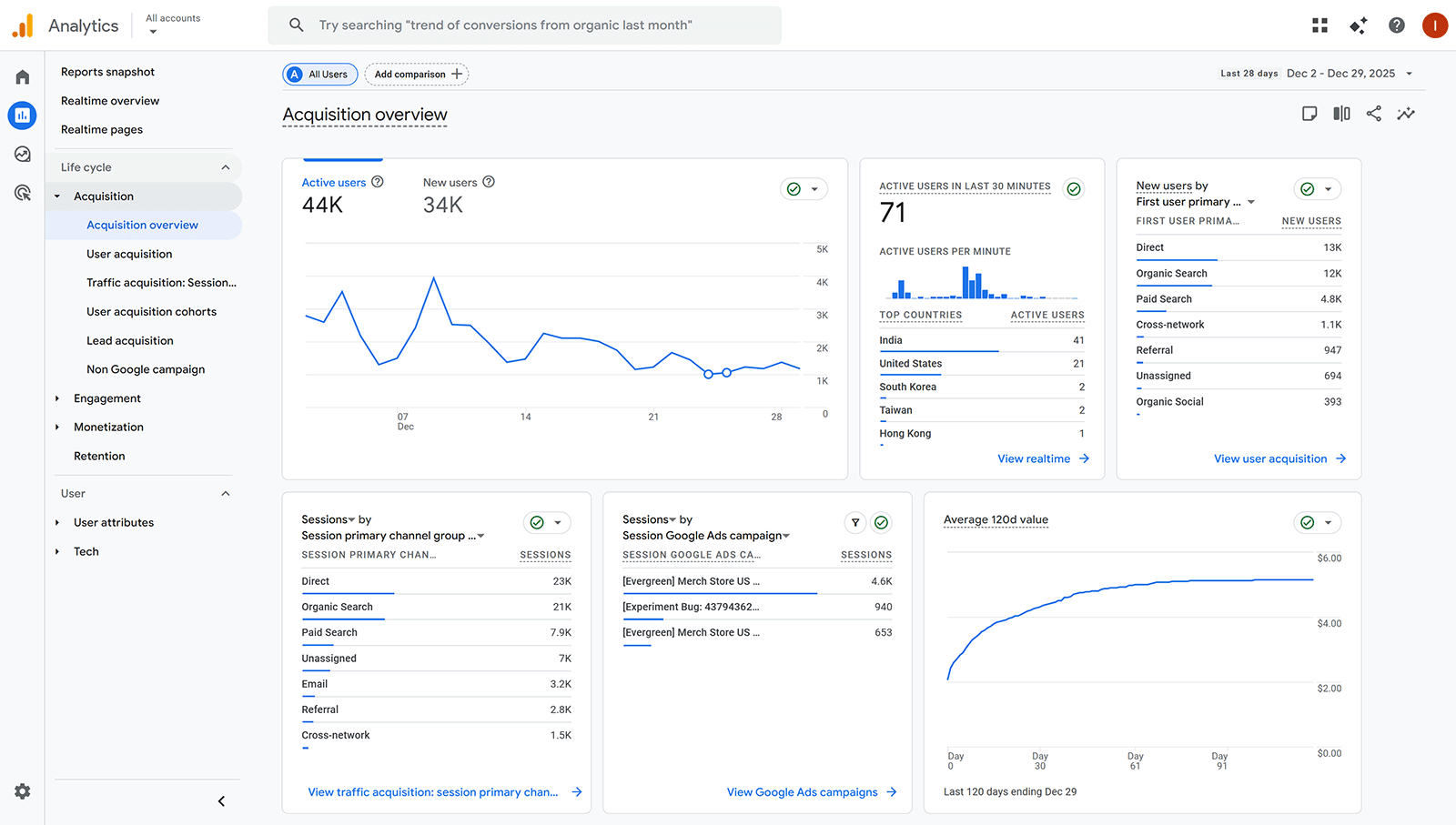Click the data quality checkmark on the realtime card
Screen dimensions: 1456x825
tap(1074, 188)
